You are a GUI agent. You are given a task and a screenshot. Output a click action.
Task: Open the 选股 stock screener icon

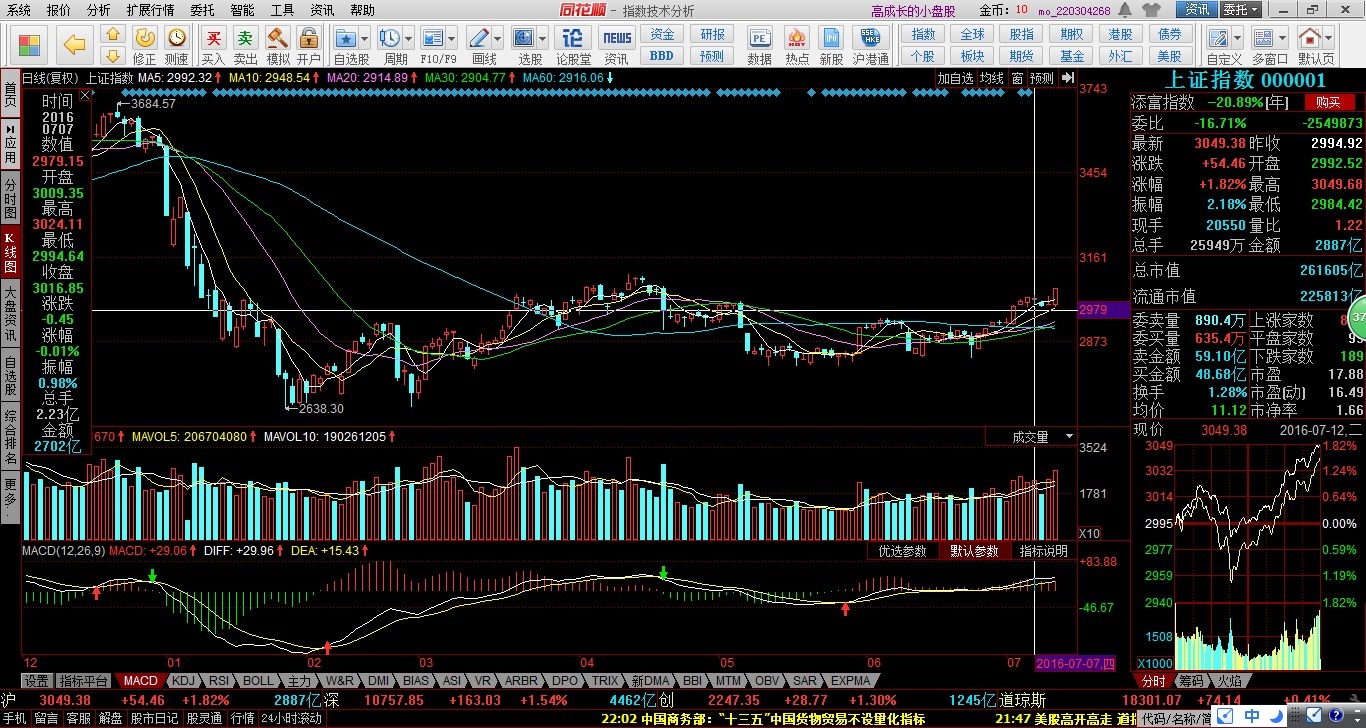tap(524, 38)
